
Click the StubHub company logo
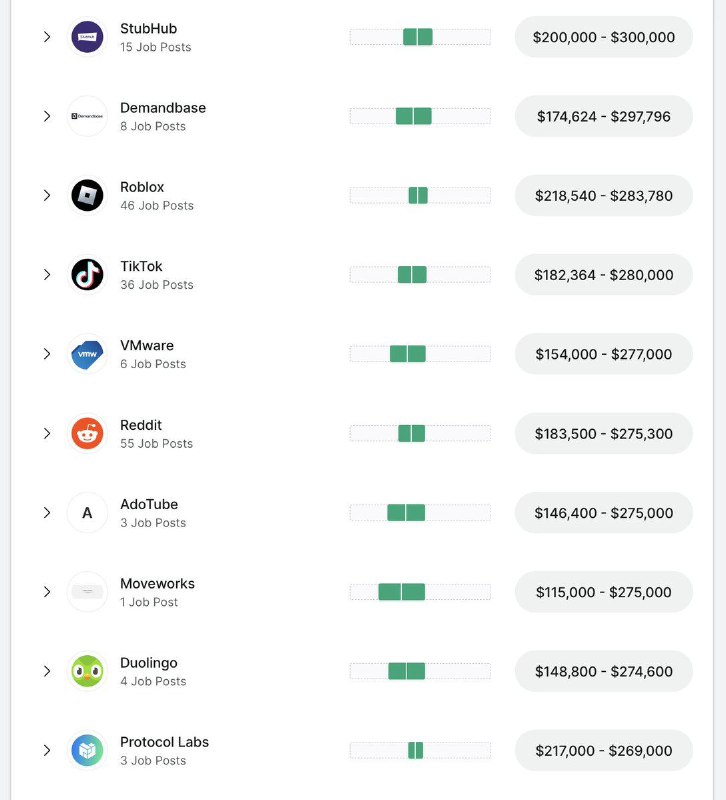[87, 37]
